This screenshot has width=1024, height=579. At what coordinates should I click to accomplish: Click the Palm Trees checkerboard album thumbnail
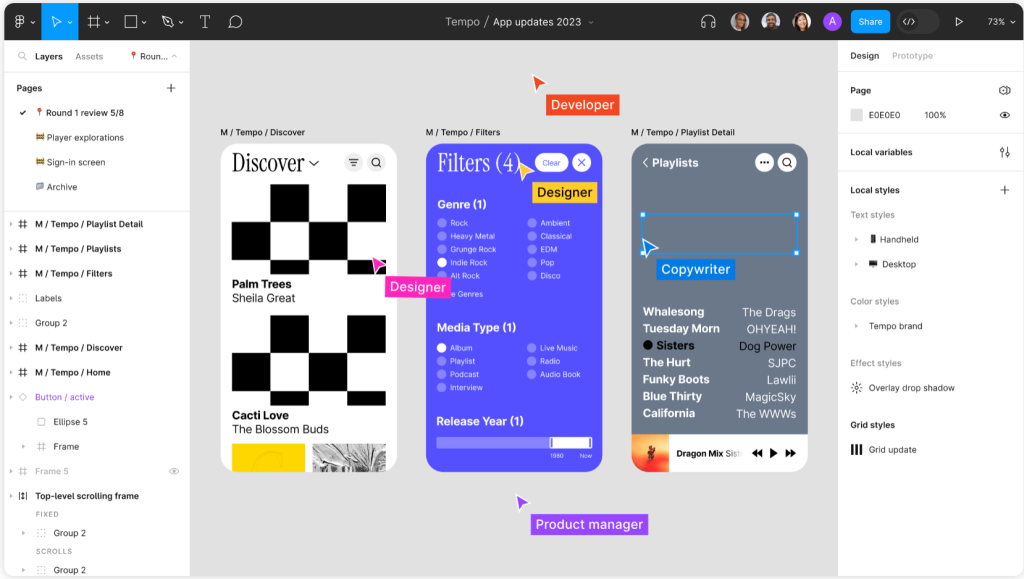click(309, 229)
